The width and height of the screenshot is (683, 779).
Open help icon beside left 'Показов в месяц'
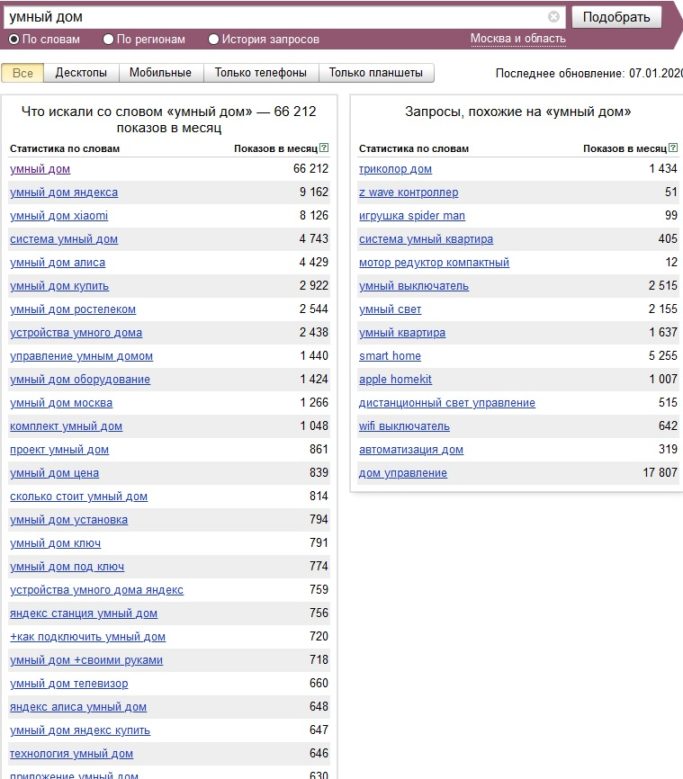pyautogui.click(x=324, y=148)
